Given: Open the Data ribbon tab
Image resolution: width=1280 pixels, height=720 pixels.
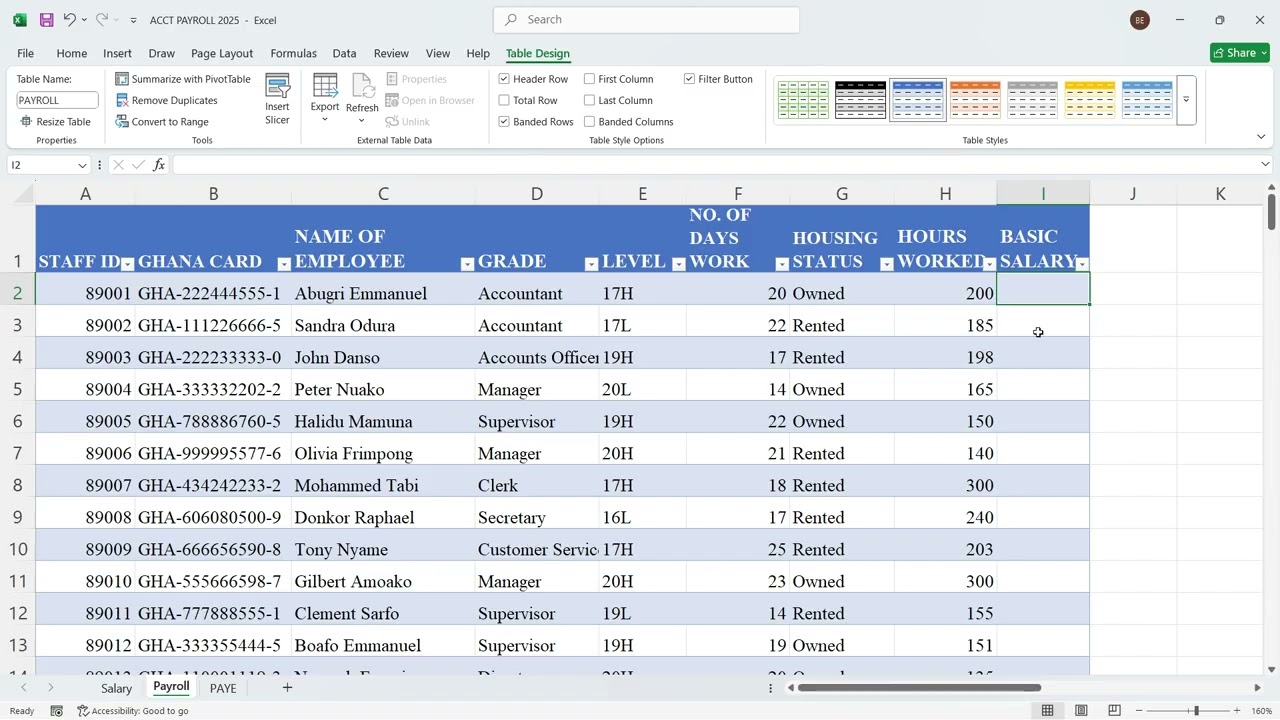Looking at the screenshot, I should (x=344, y=53).
